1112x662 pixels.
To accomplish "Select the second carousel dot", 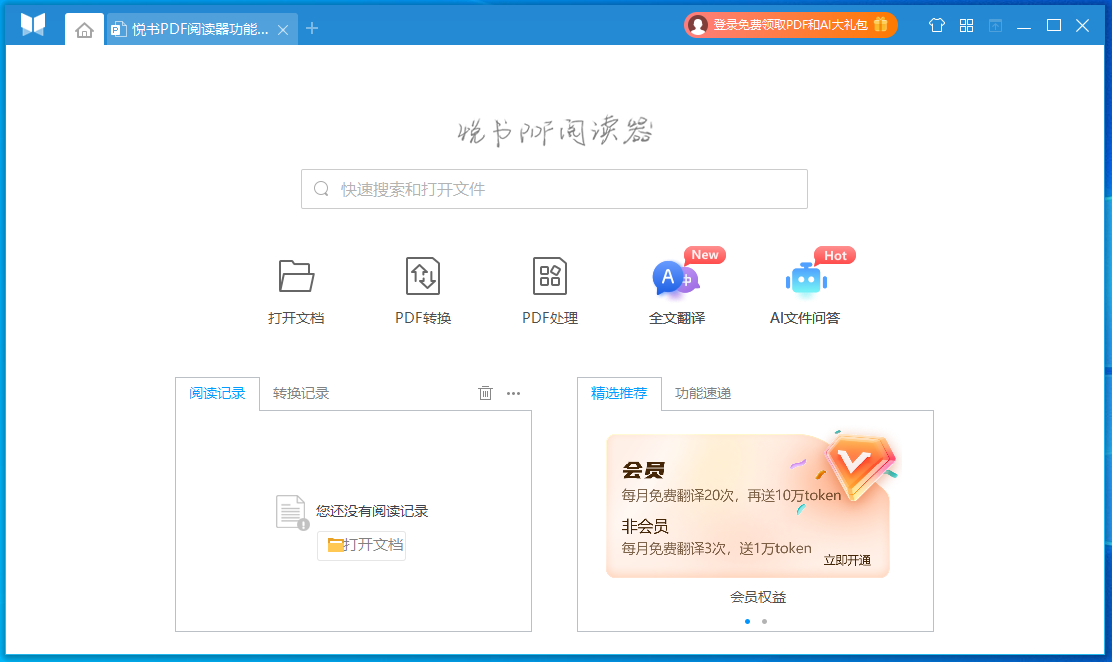I will pos(764,622).
